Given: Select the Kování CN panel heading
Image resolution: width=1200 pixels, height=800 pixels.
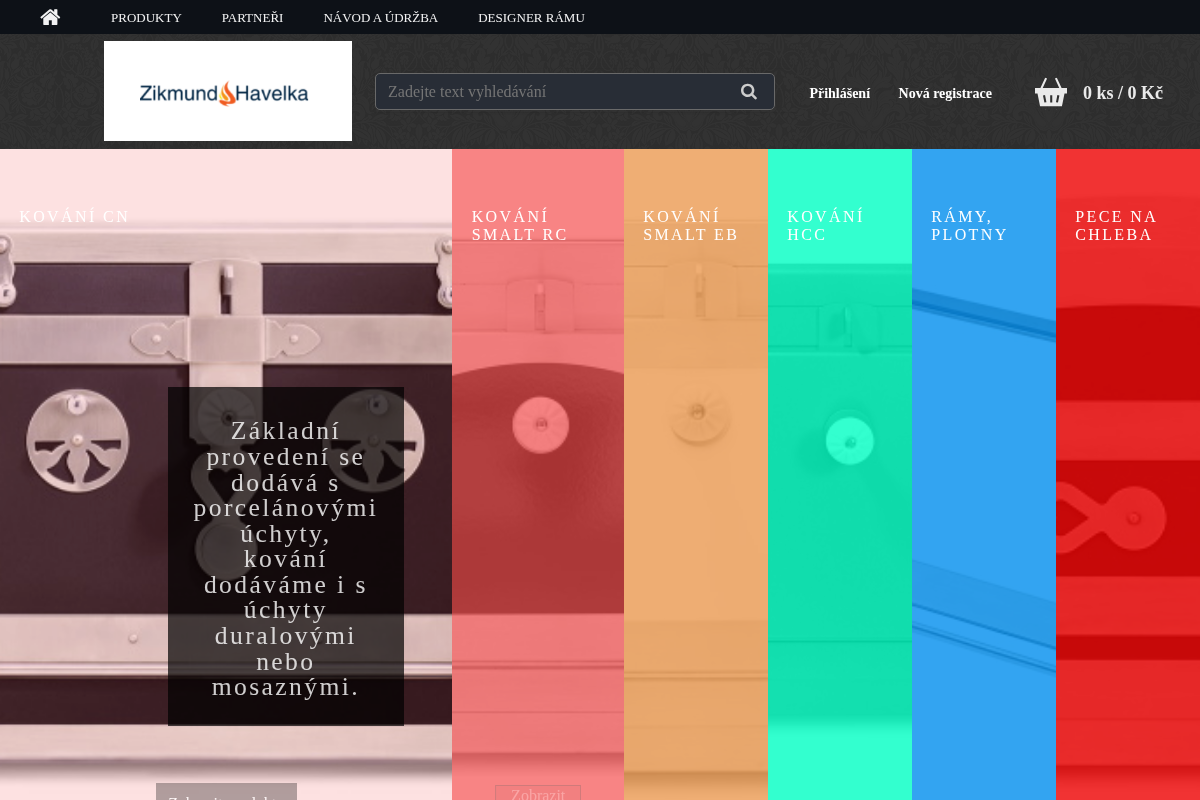Looking at the screenshot, I should pyautogui.click(x=75, y=217).
